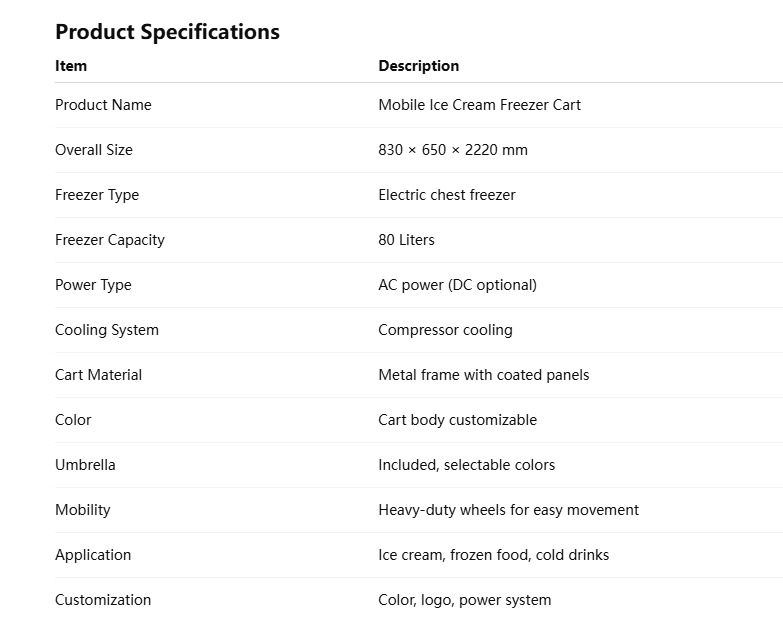Click the Overall Size label

tap(93, 150)
